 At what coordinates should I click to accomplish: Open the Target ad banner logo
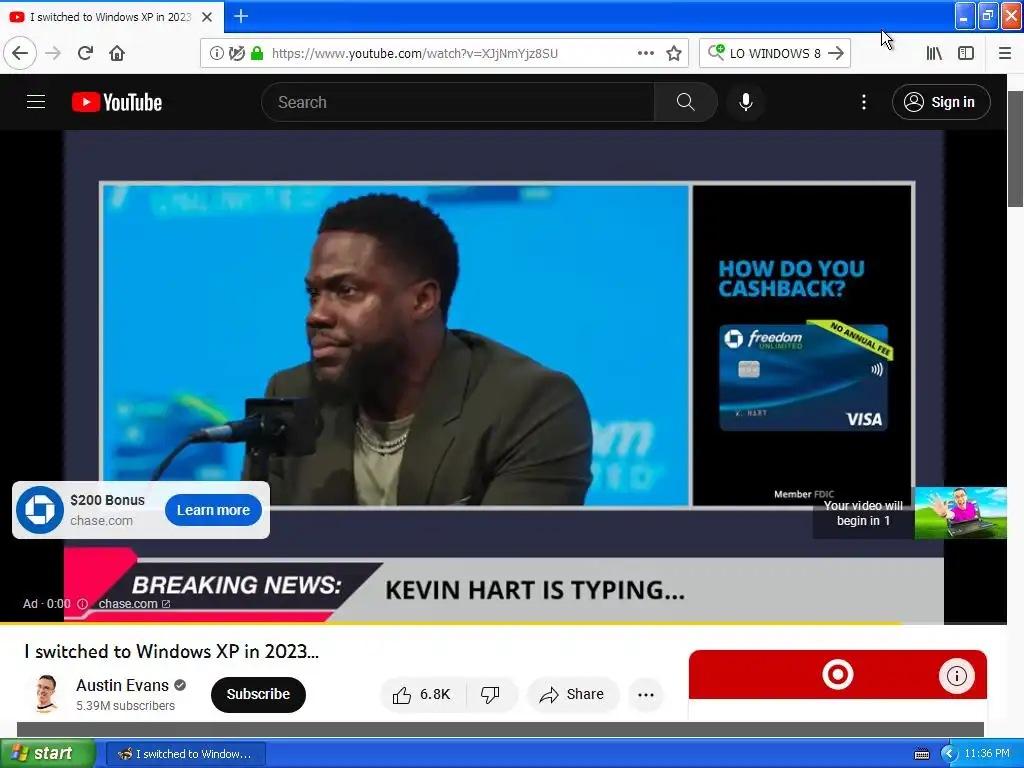click(x=838, y=675)
